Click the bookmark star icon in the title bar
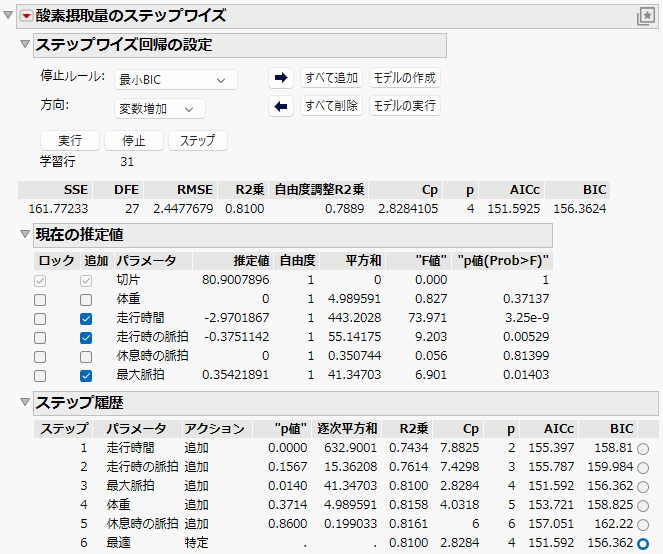The image size is (663, 554). 646,16
